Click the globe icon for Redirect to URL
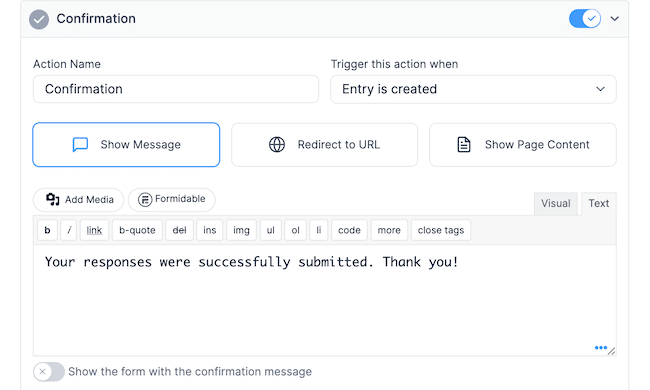 tap(277, 145)
